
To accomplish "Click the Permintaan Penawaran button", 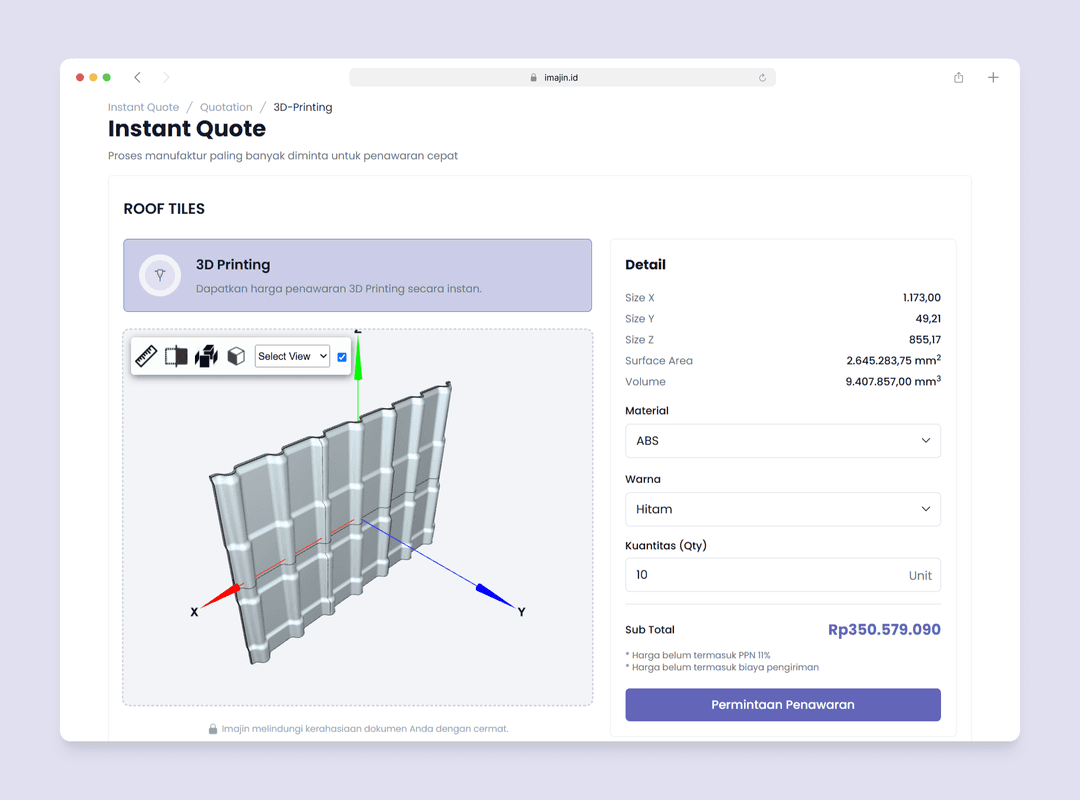I will [782, 704].
